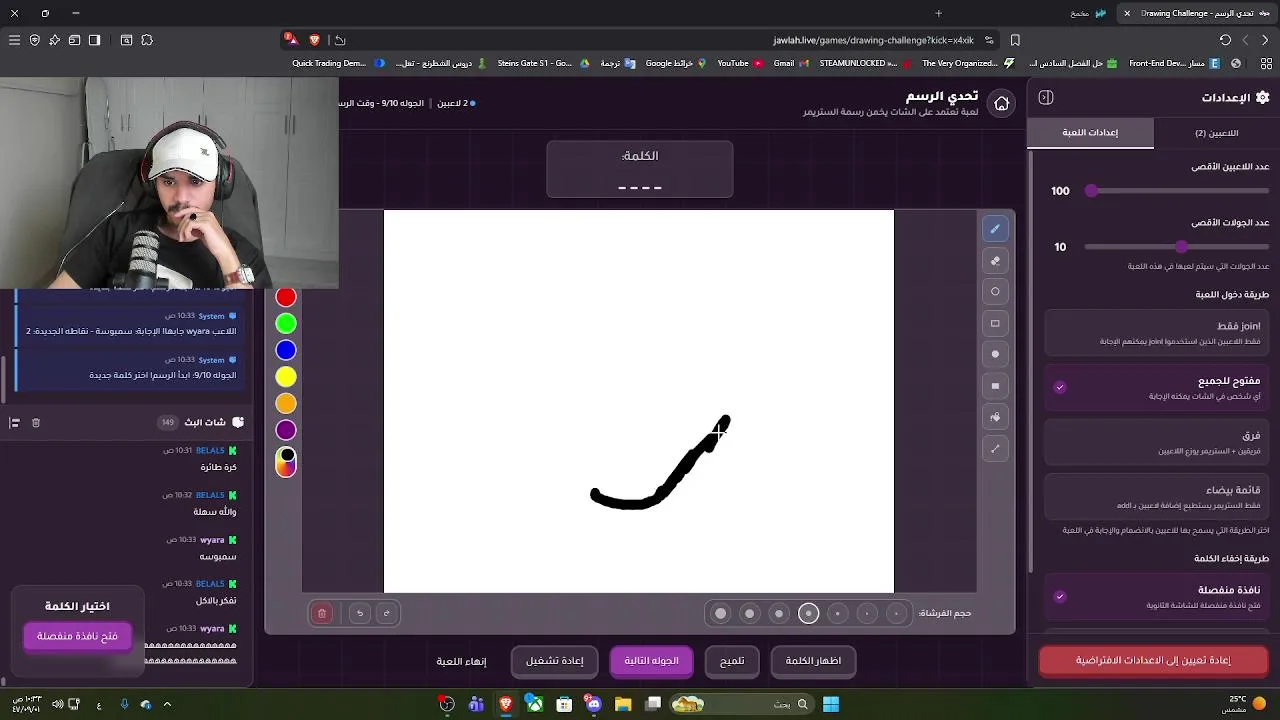Click 'إعادة تشغيل' restart button
Image resolution: width=1280 pixels, height=720 pixels.
[x=555, y=661]
